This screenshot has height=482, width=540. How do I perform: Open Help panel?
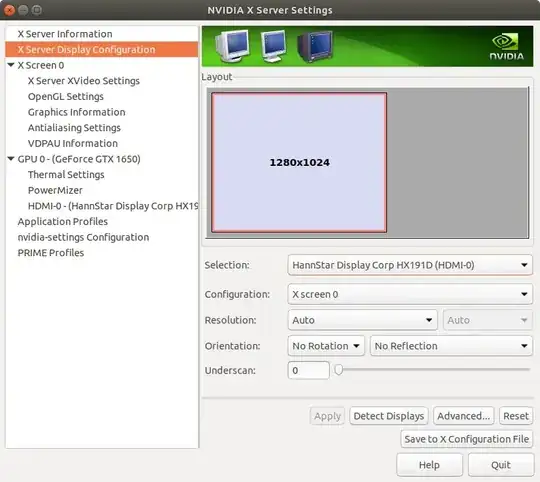click(x=429, y=465)
